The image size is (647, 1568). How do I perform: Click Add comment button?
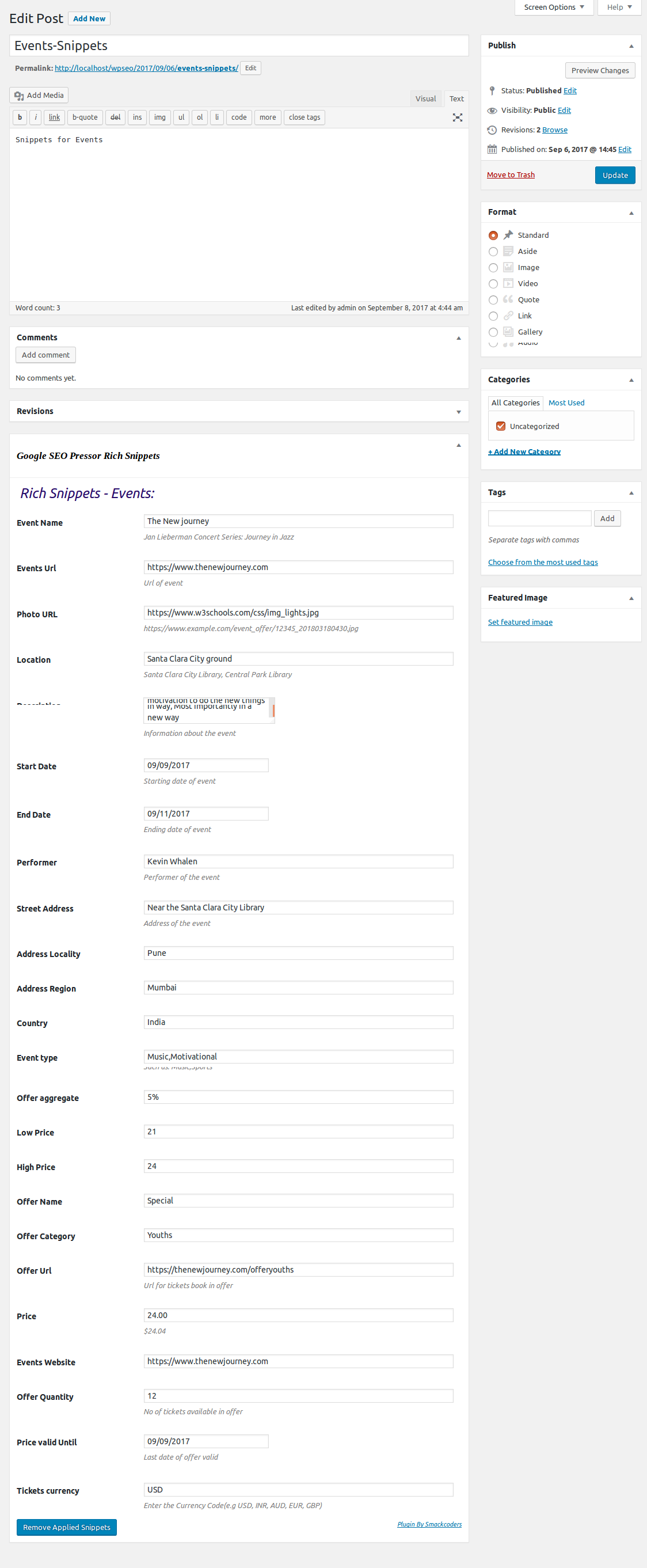tap(45, 355)
